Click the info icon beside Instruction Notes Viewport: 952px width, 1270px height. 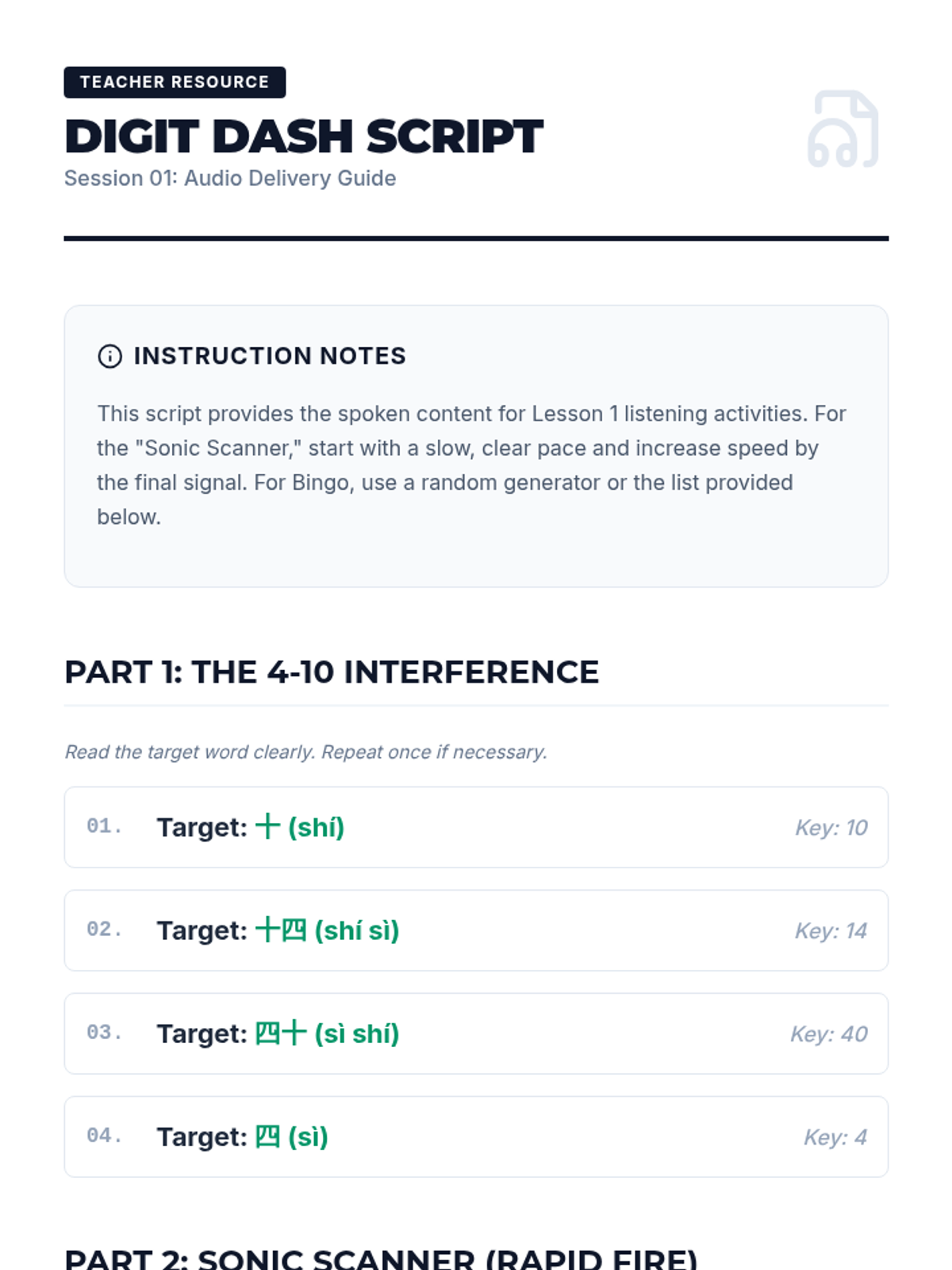109,356
